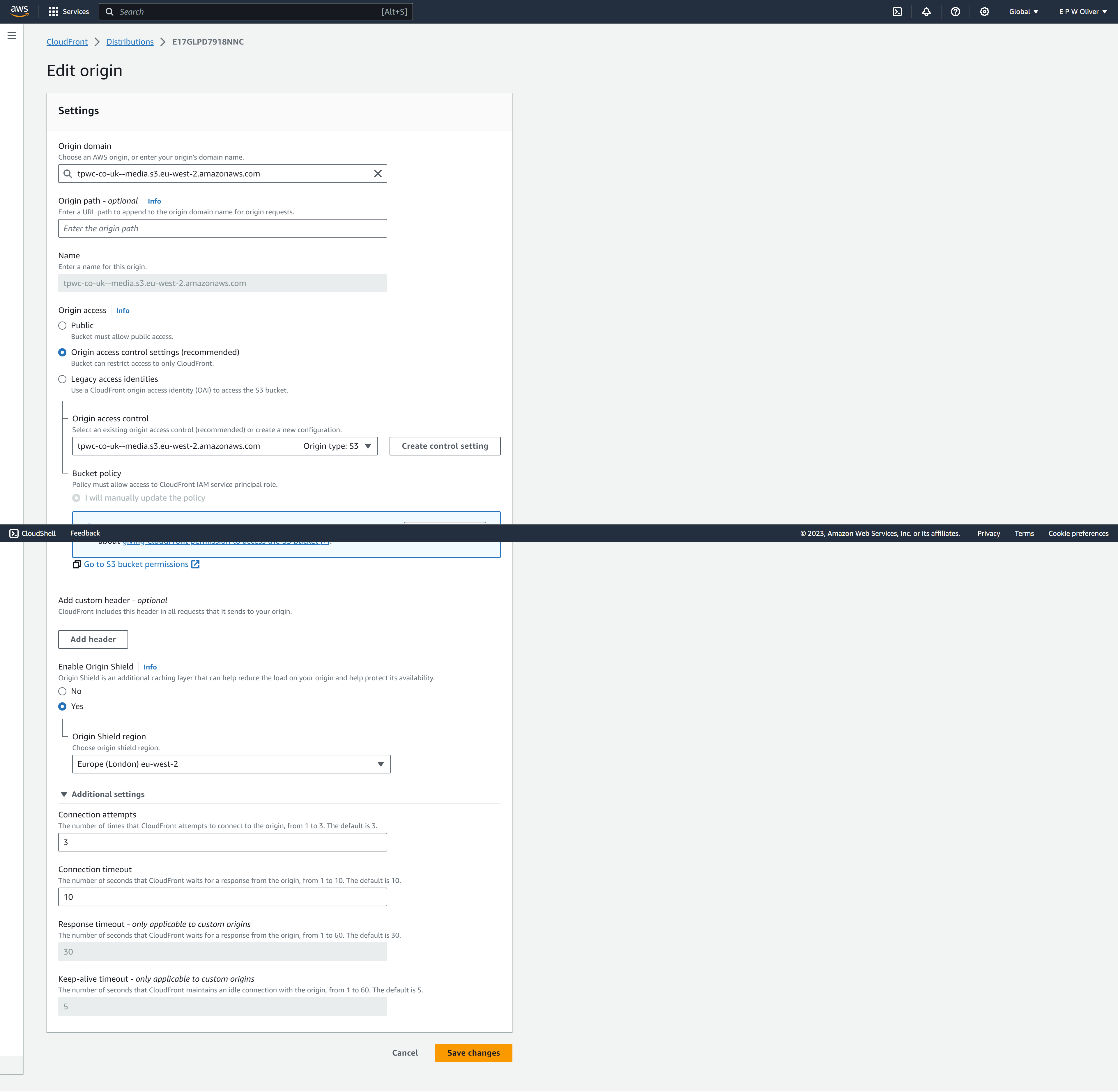Click Add header button
The height and width of the screenshot is (1092, 1118).
pos(93,639)
